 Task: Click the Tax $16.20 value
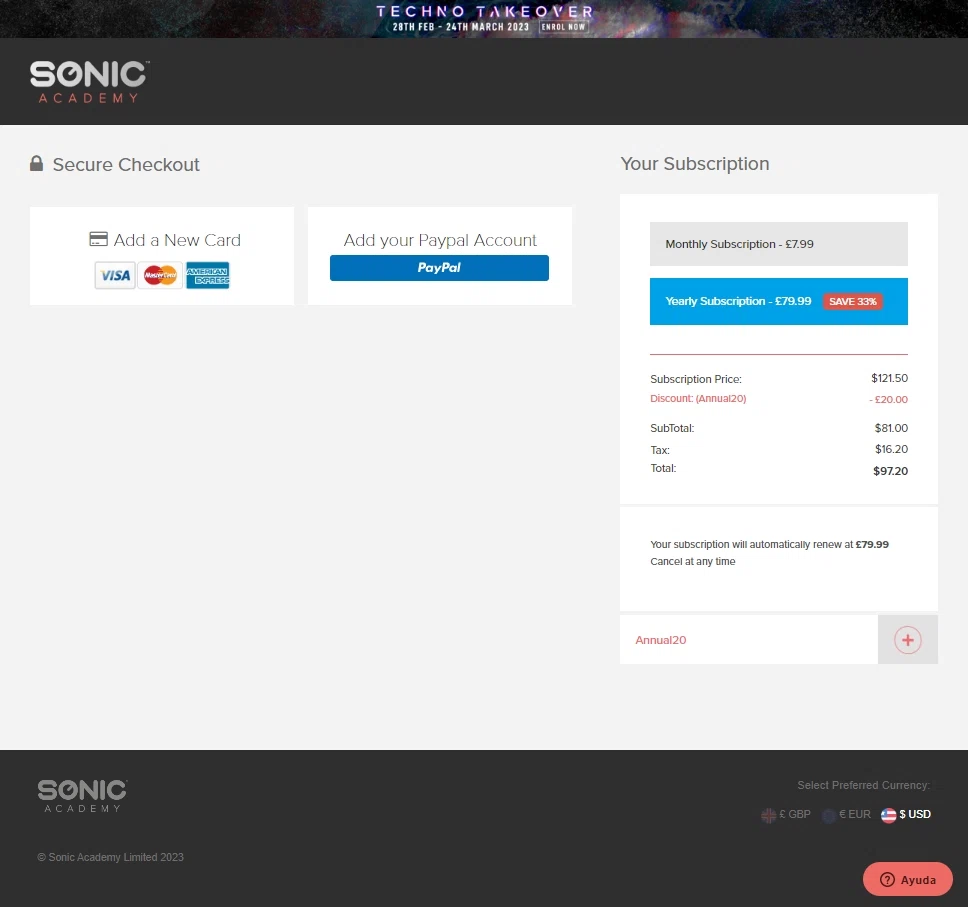point(891,449)
